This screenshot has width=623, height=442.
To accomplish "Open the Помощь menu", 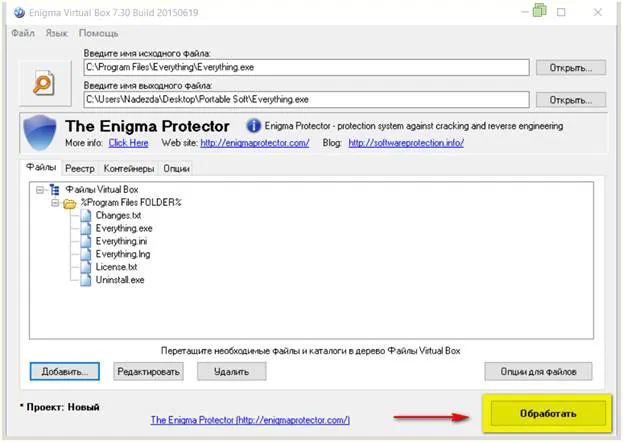I will point(98,33).
